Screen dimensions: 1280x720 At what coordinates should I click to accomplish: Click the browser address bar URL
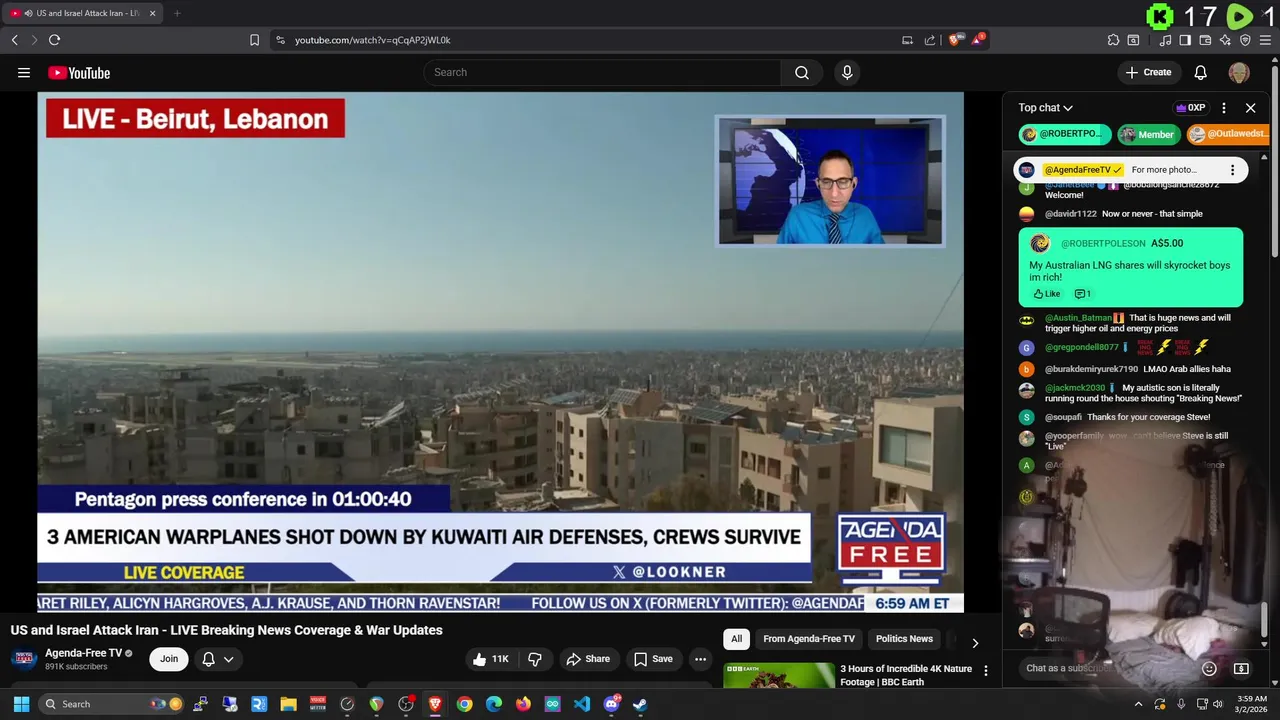point(372,40)
